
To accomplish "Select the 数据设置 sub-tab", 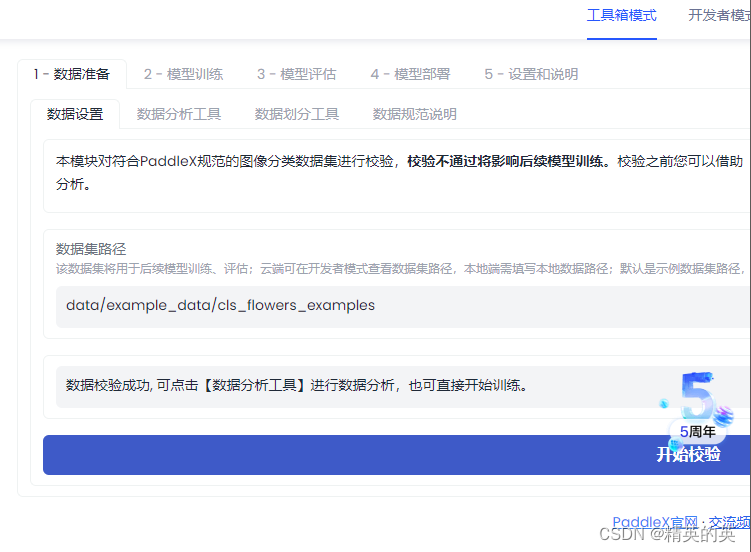I will coord(75,114).
